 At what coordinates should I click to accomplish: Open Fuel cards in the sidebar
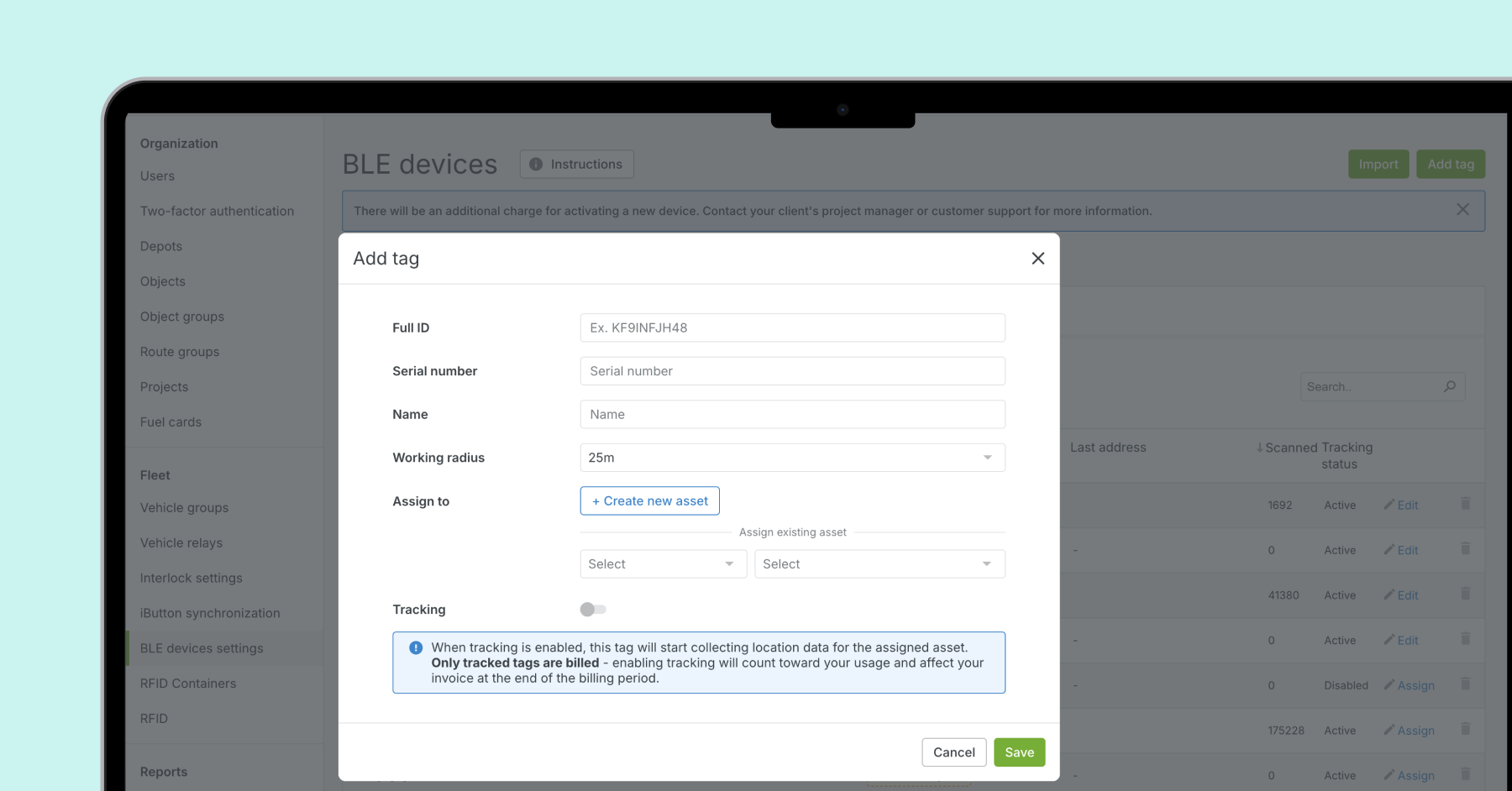click(x=171, y=423)
